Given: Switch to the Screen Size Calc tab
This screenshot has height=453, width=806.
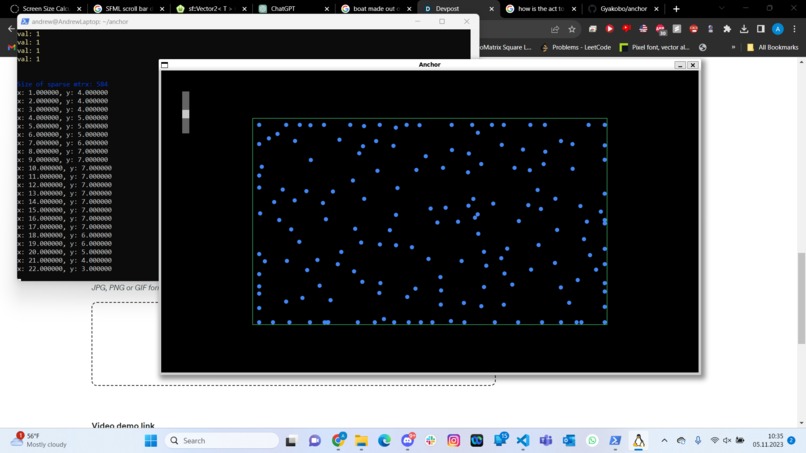Looking at the screenshot, I should click(x=46, y=9).
